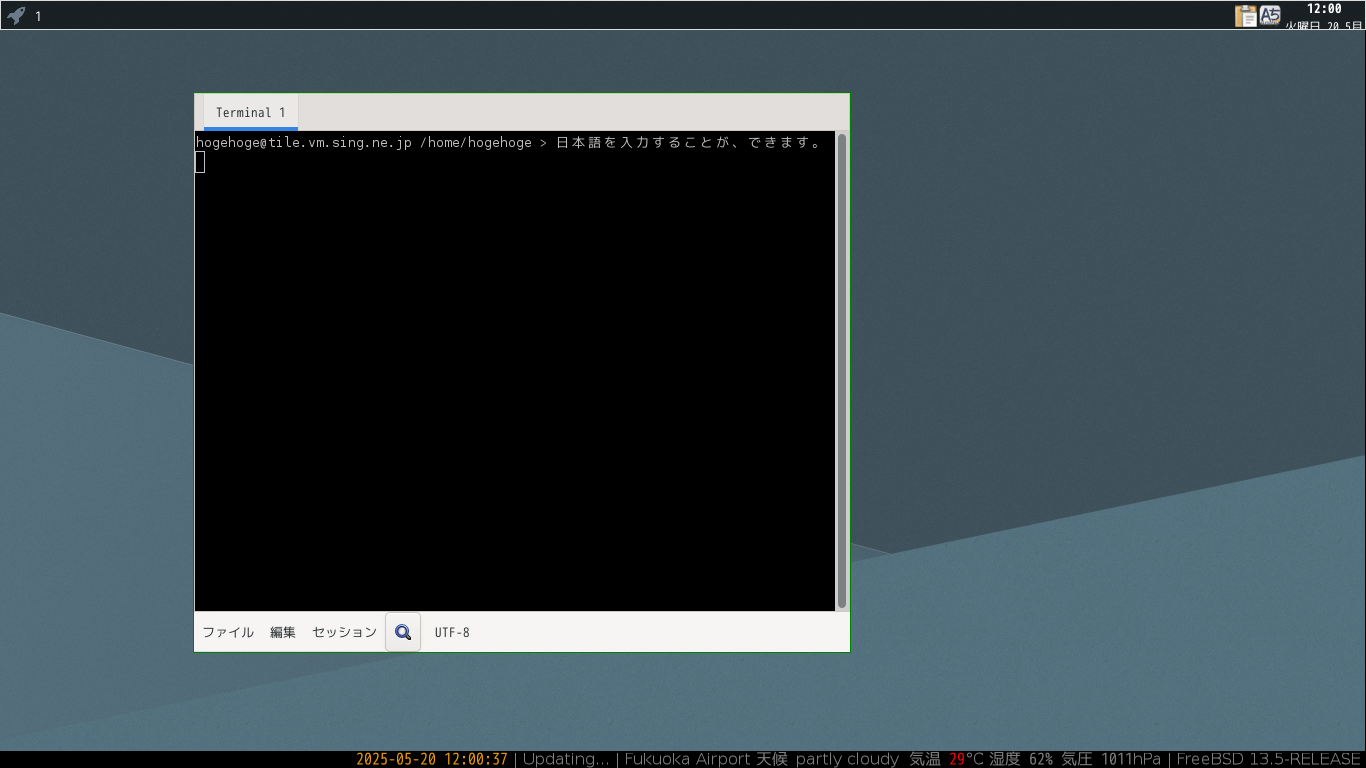Open the セッション menu
This screenshot has width=1366, height=768.
click(344, 632)
